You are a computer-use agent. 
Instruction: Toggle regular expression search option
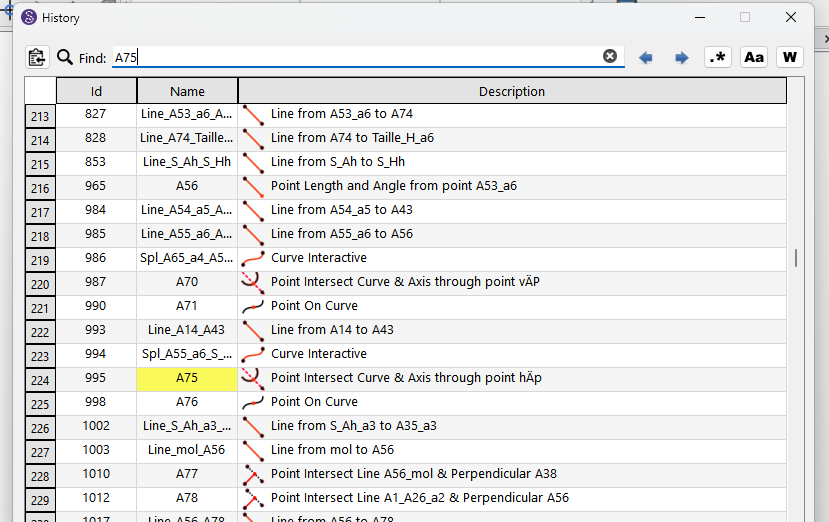click(x=718, y=57)
